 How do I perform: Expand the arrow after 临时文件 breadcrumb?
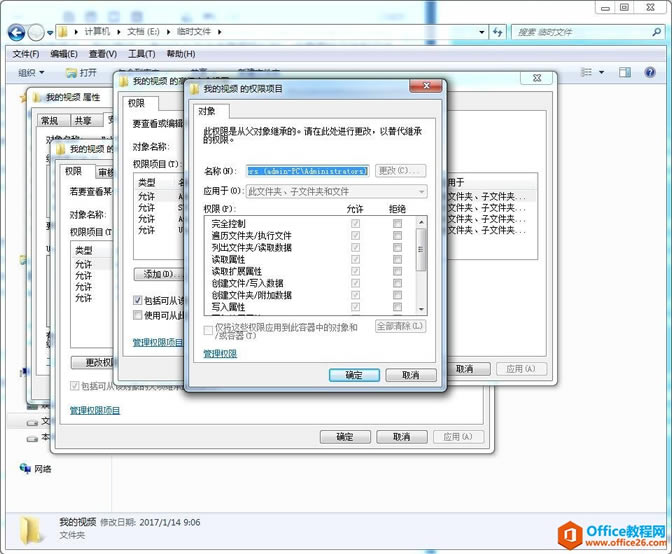point(219,32)
